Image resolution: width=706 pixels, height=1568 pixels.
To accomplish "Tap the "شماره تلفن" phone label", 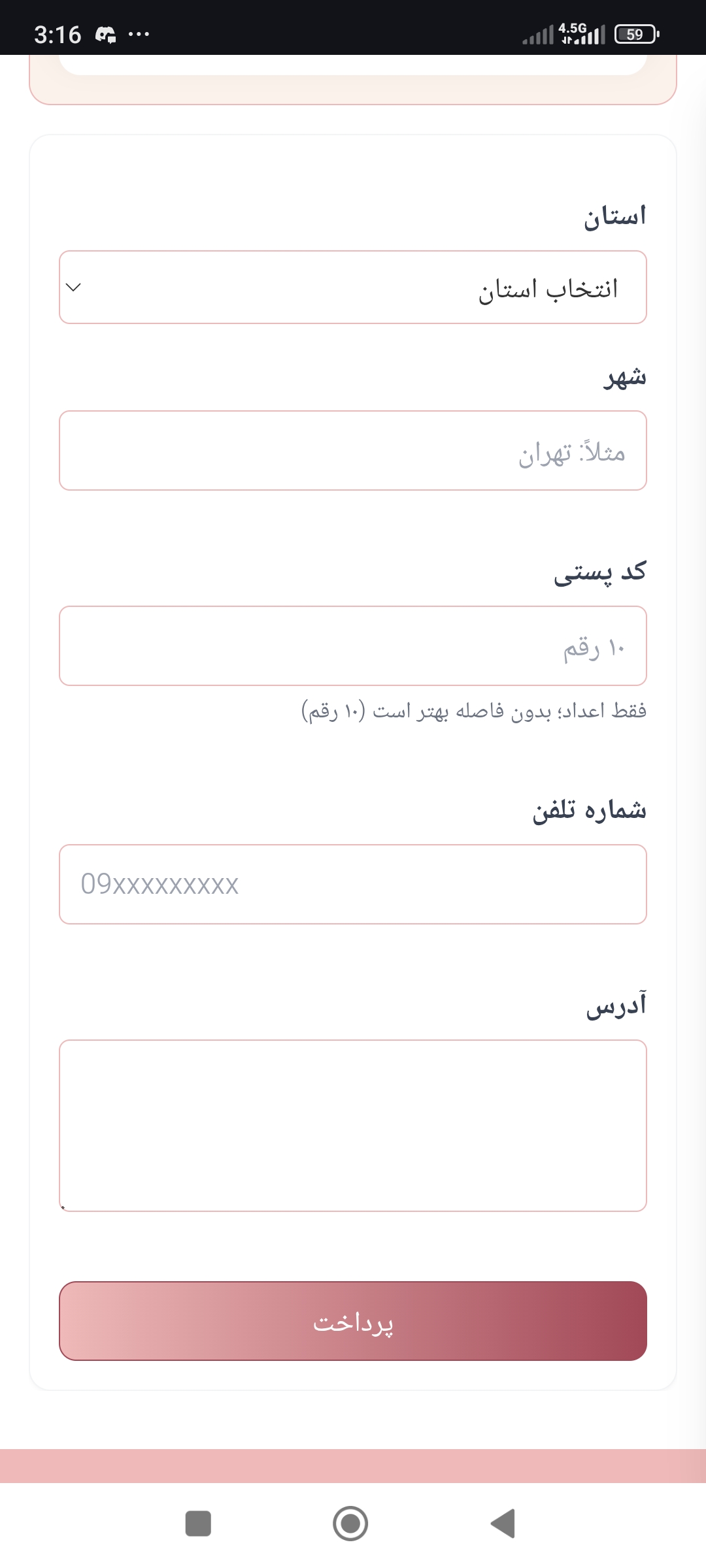I will pos(589,810).
